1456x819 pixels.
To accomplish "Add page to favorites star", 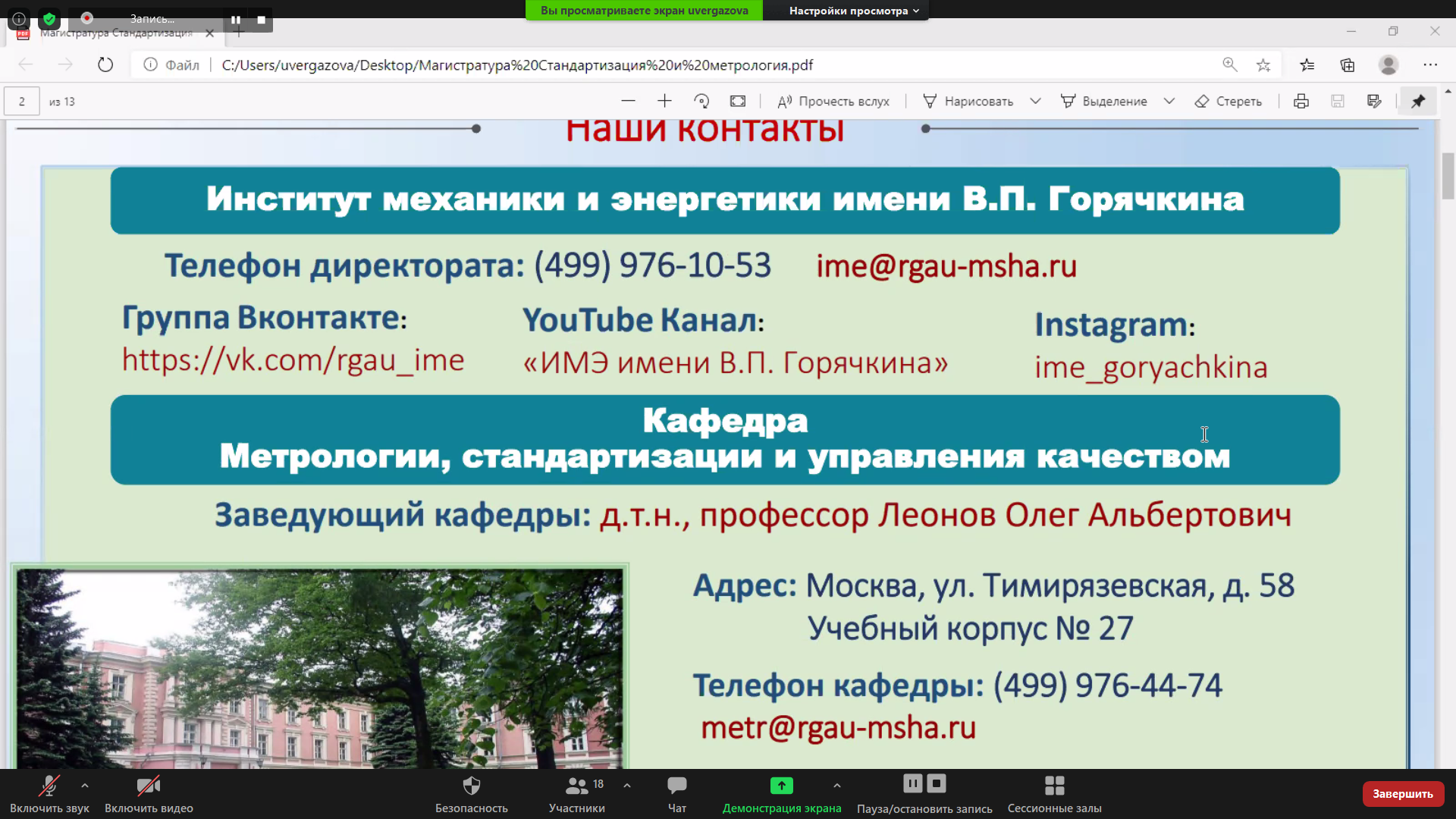I will pyautogui.click(x=1263, y=65).
